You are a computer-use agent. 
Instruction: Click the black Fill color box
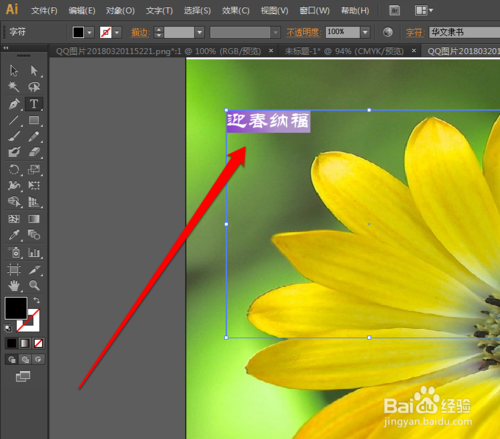(x=16, y=308)
